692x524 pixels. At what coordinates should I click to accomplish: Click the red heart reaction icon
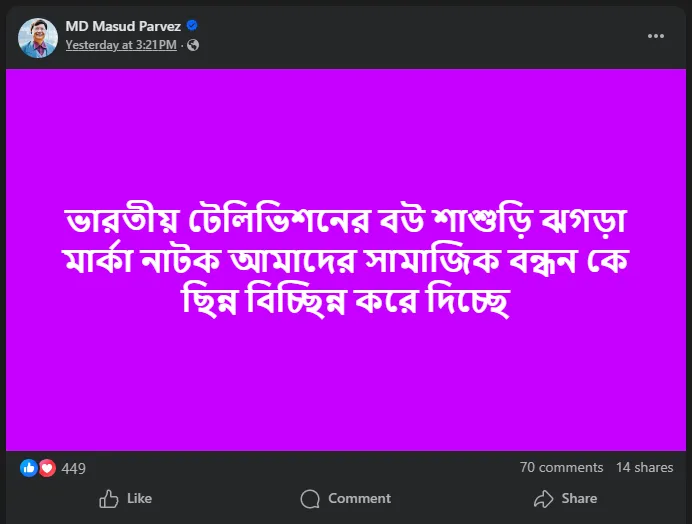coord(46,467)
